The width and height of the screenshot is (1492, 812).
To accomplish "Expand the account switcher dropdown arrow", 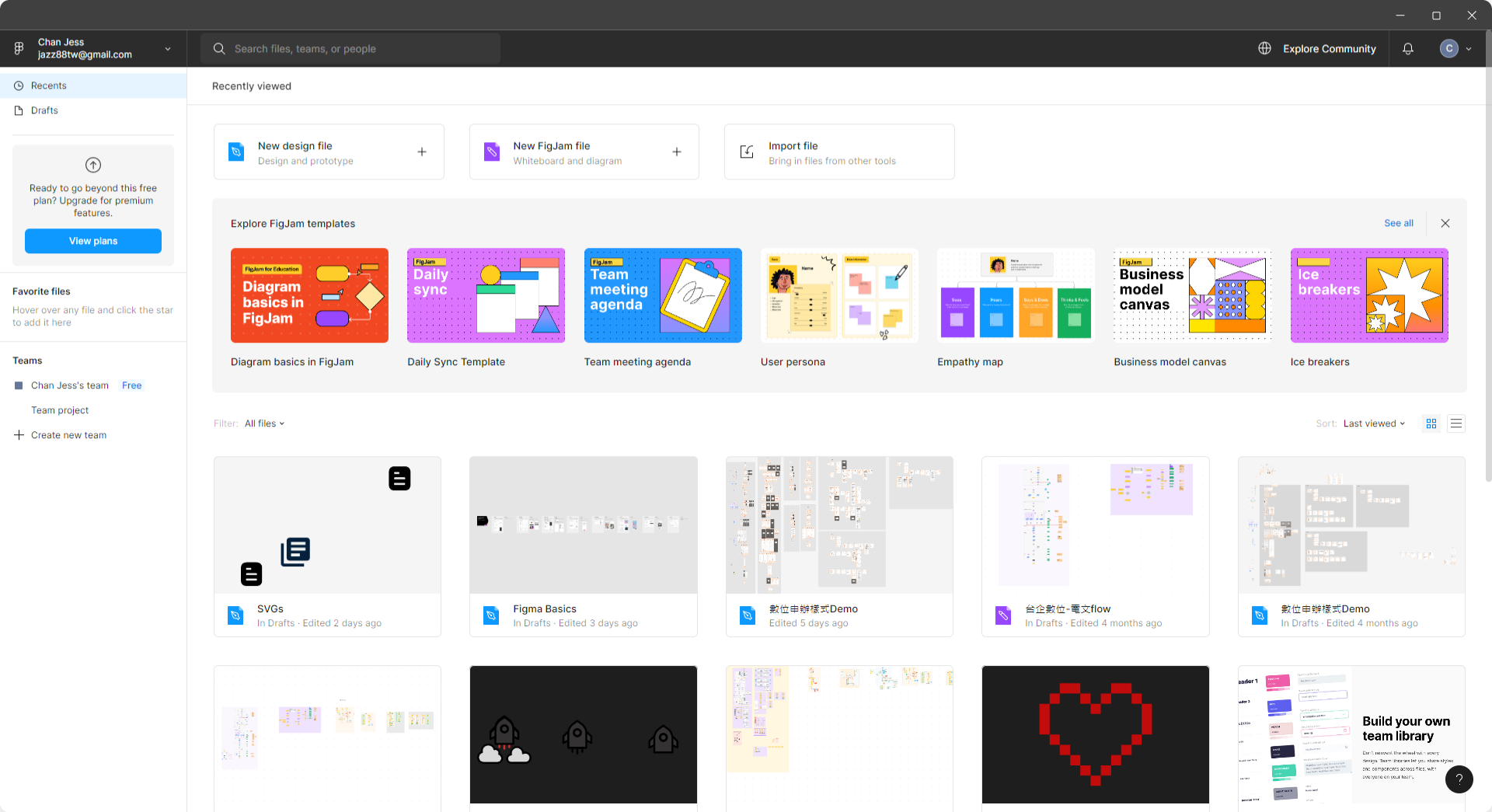I will 168,48.
